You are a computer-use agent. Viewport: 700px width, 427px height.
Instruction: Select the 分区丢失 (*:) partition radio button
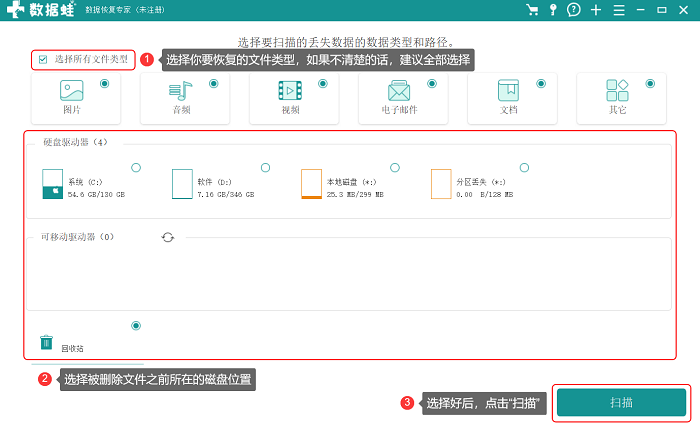pos(525,167)
